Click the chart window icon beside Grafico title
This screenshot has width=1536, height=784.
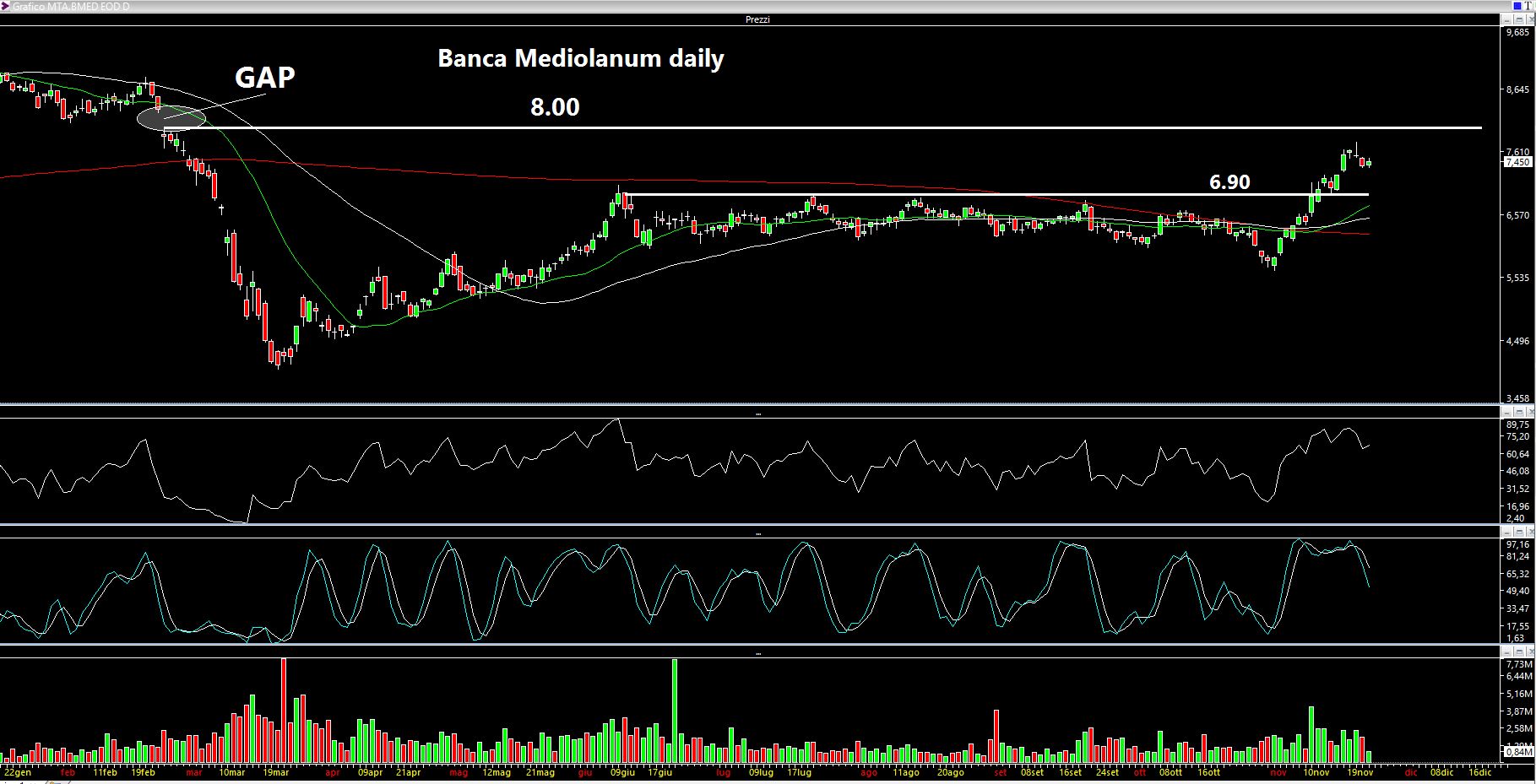coord(6,6)
